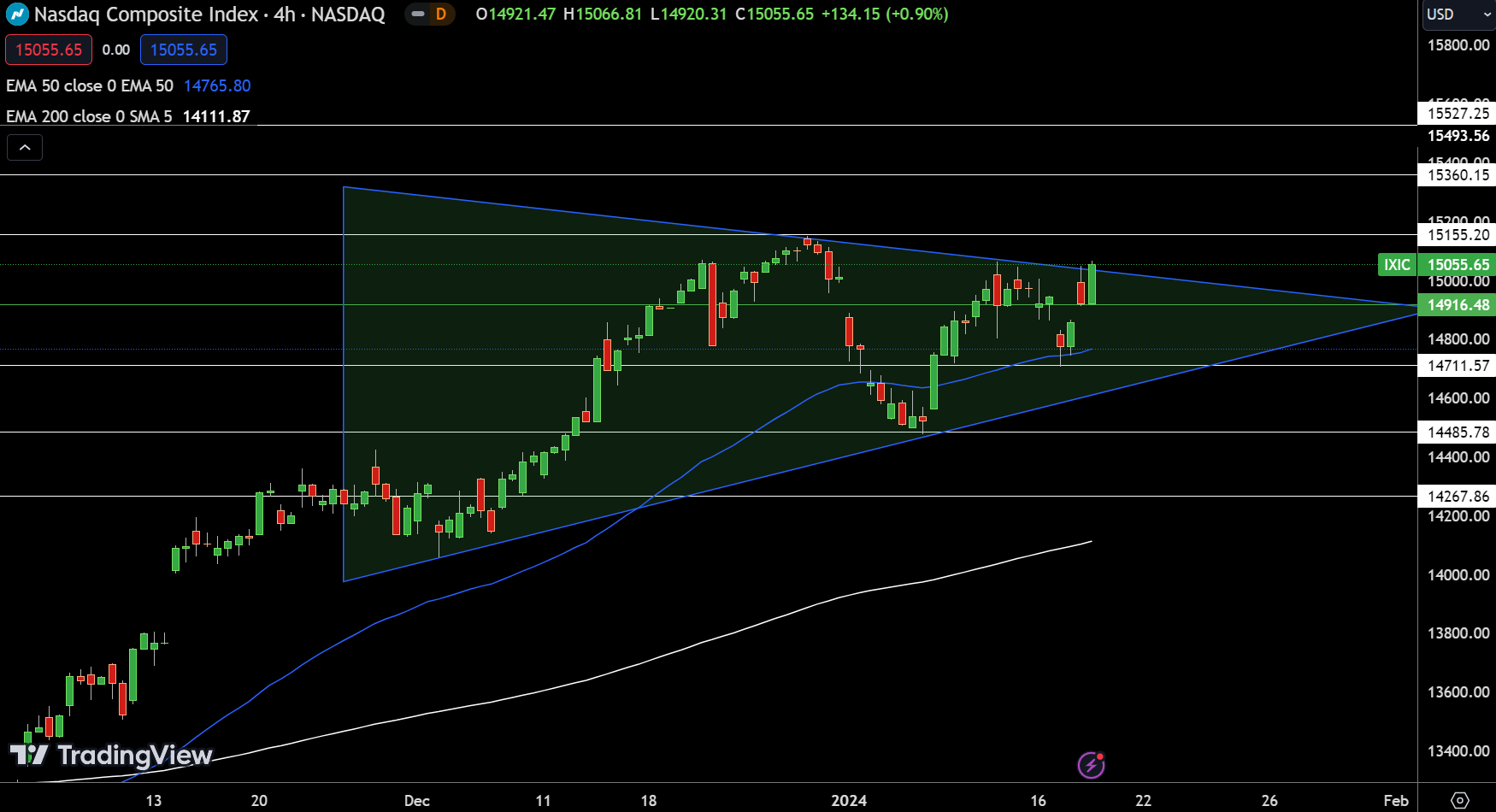The width and height of the screenshot is (1496, 812).
Task: Click the IXIC symbol label on the price axis
Action: tap(1397, 265)
